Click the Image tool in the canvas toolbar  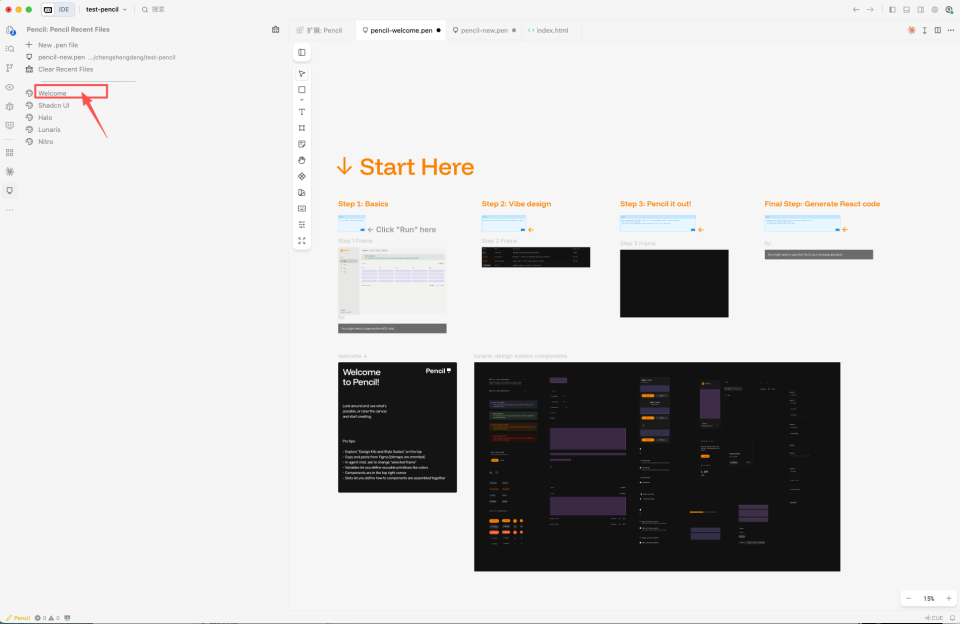click(x=302, y=208)
